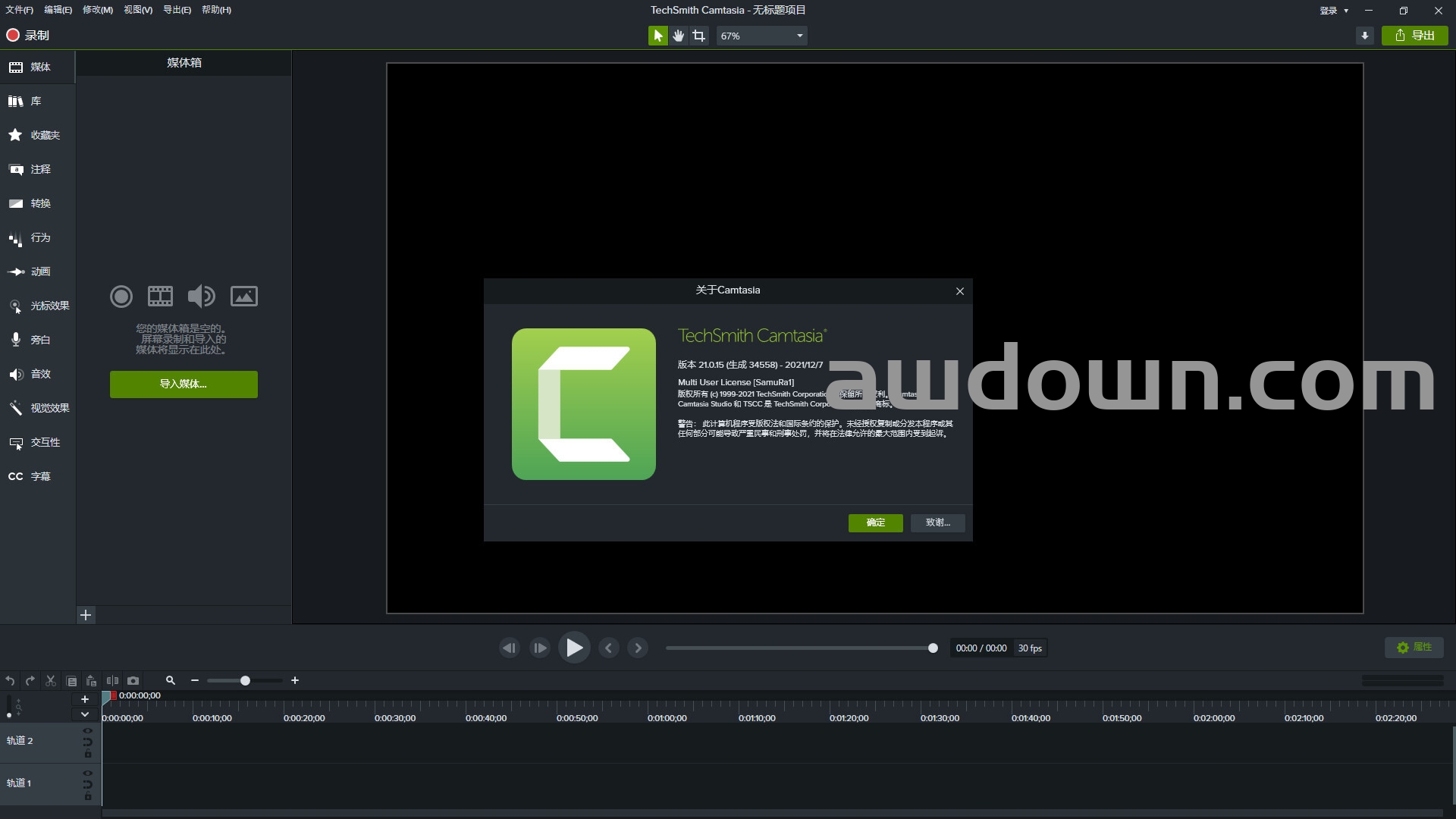Screen dimensions: 1456x819
Task: Select the pan hand tool
Action: coord(679,36)
